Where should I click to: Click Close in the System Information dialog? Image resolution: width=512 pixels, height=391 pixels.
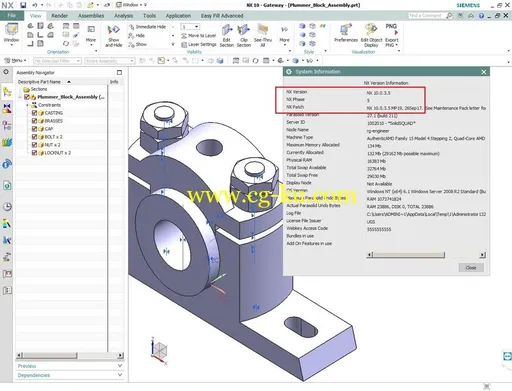click(x=471, y=268)
